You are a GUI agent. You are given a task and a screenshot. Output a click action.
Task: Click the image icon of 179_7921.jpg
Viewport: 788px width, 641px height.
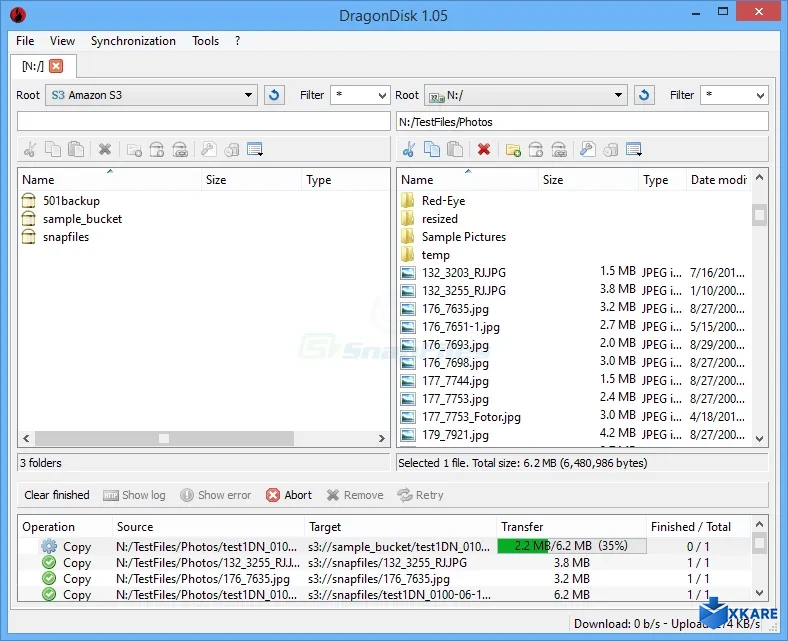(408, 435)
